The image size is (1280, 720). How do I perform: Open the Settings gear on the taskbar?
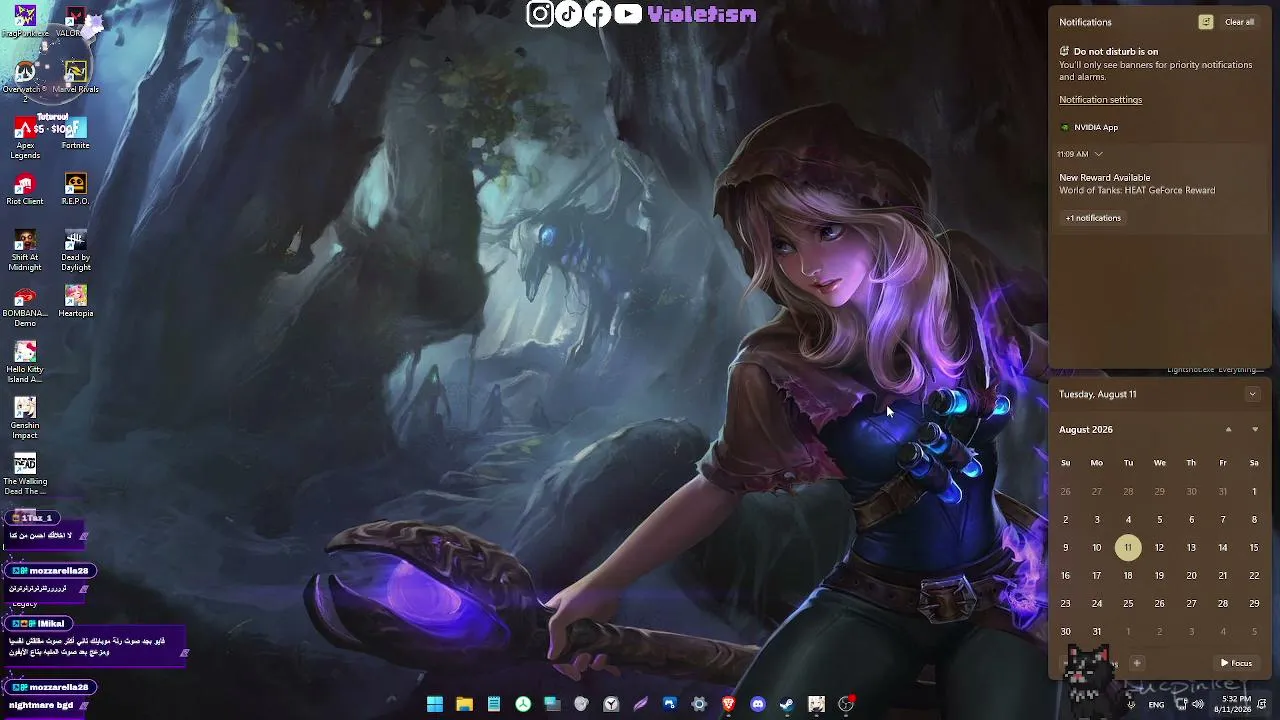[x=699, y=704]
